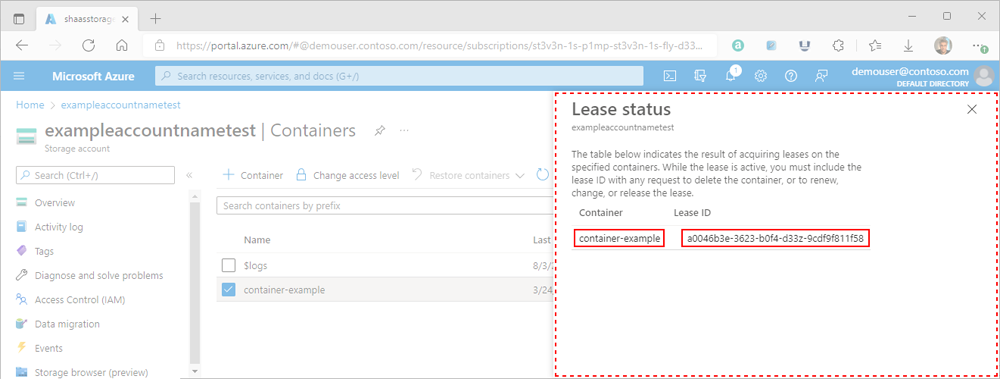
Task: Click the address bar URL
Action: [439, 46]
